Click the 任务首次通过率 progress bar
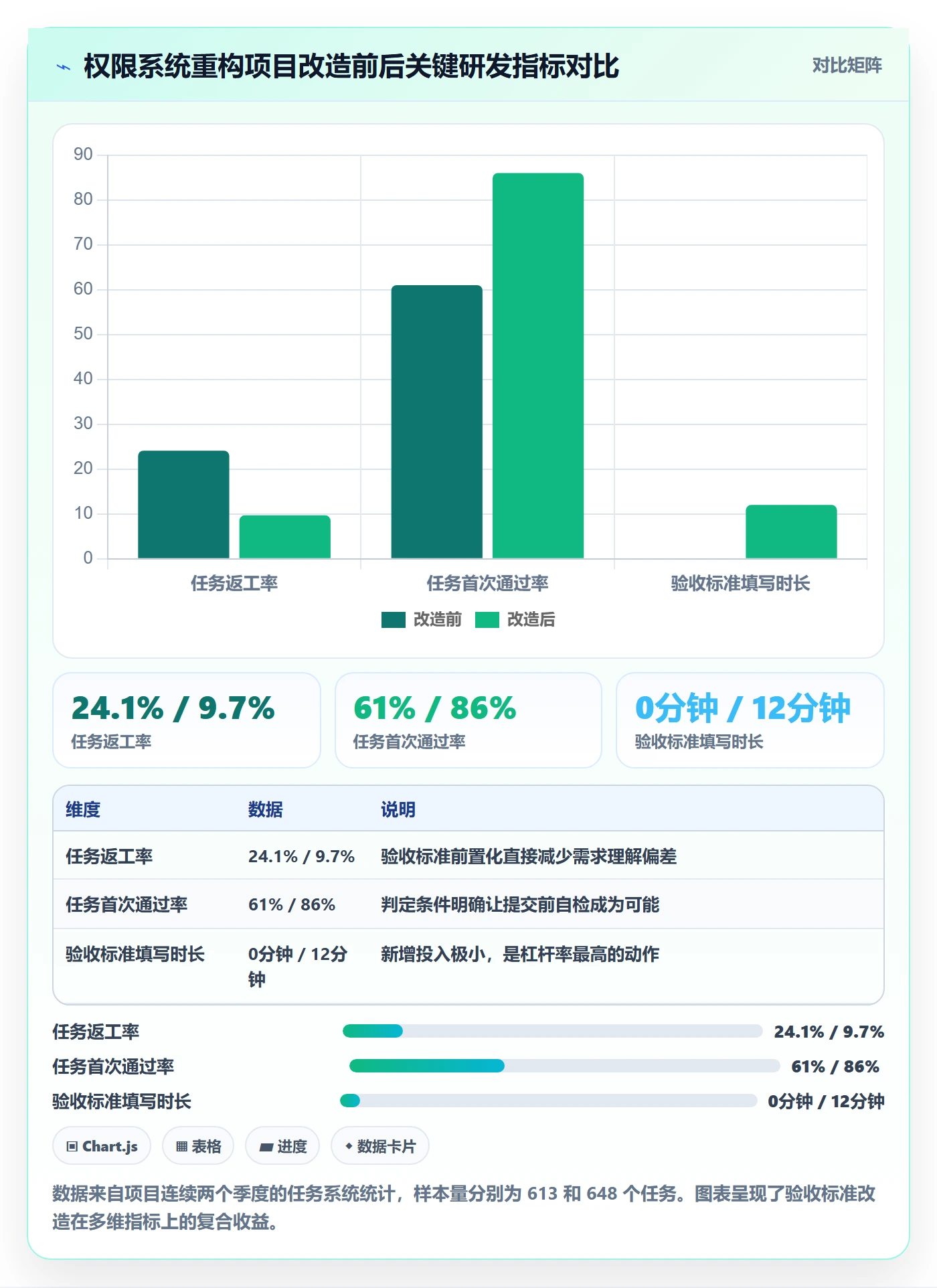 (564, 1066)
